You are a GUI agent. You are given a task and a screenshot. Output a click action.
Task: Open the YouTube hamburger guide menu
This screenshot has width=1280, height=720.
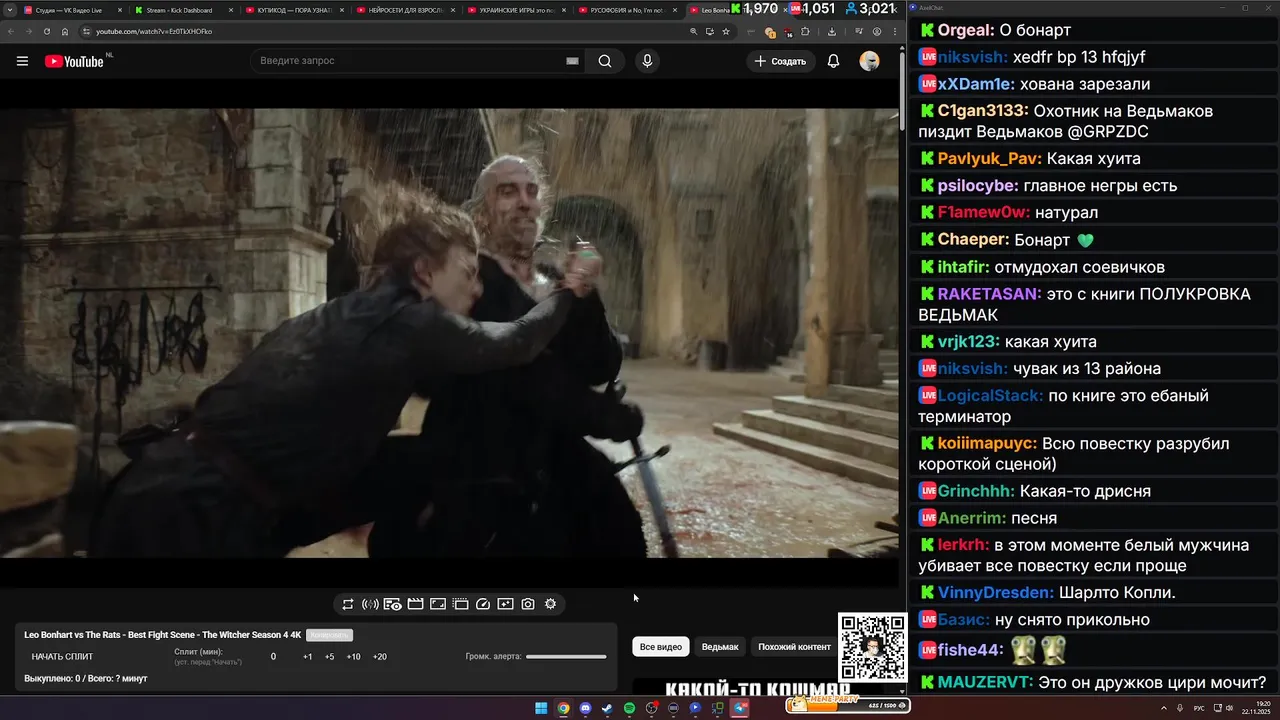tap(22, 61)
